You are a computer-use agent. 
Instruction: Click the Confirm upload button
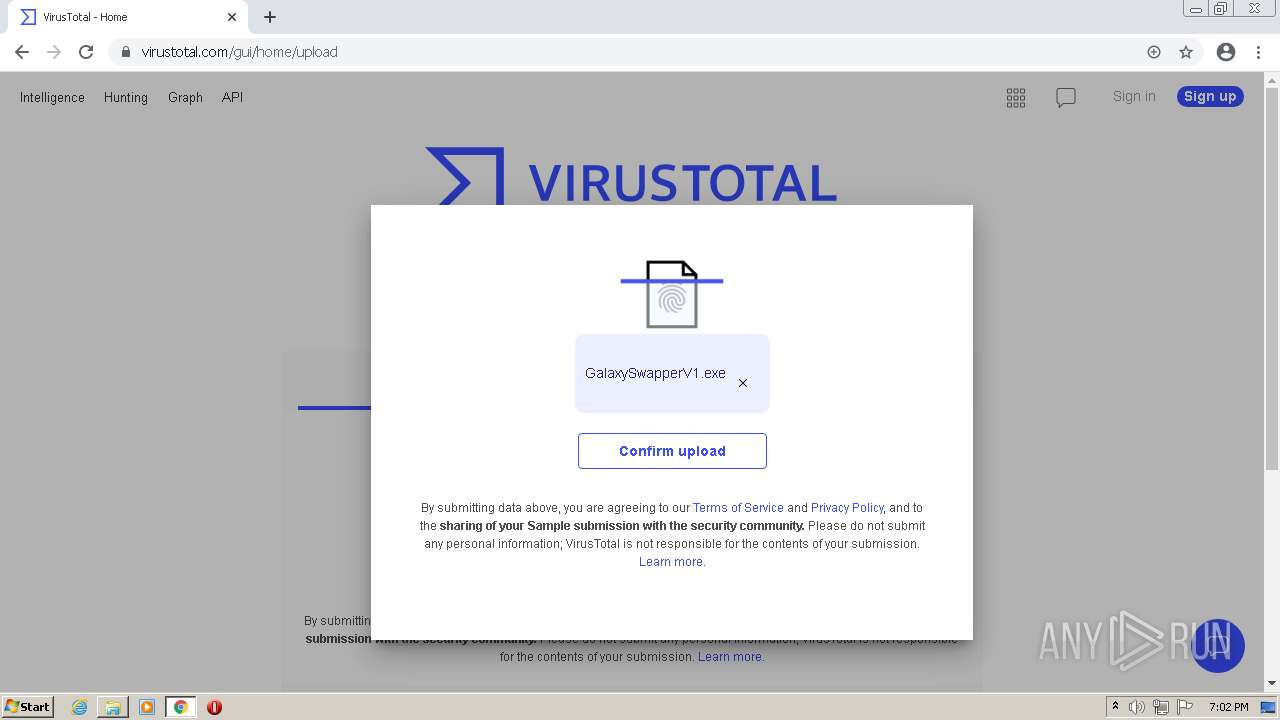(x=672, y=451)
